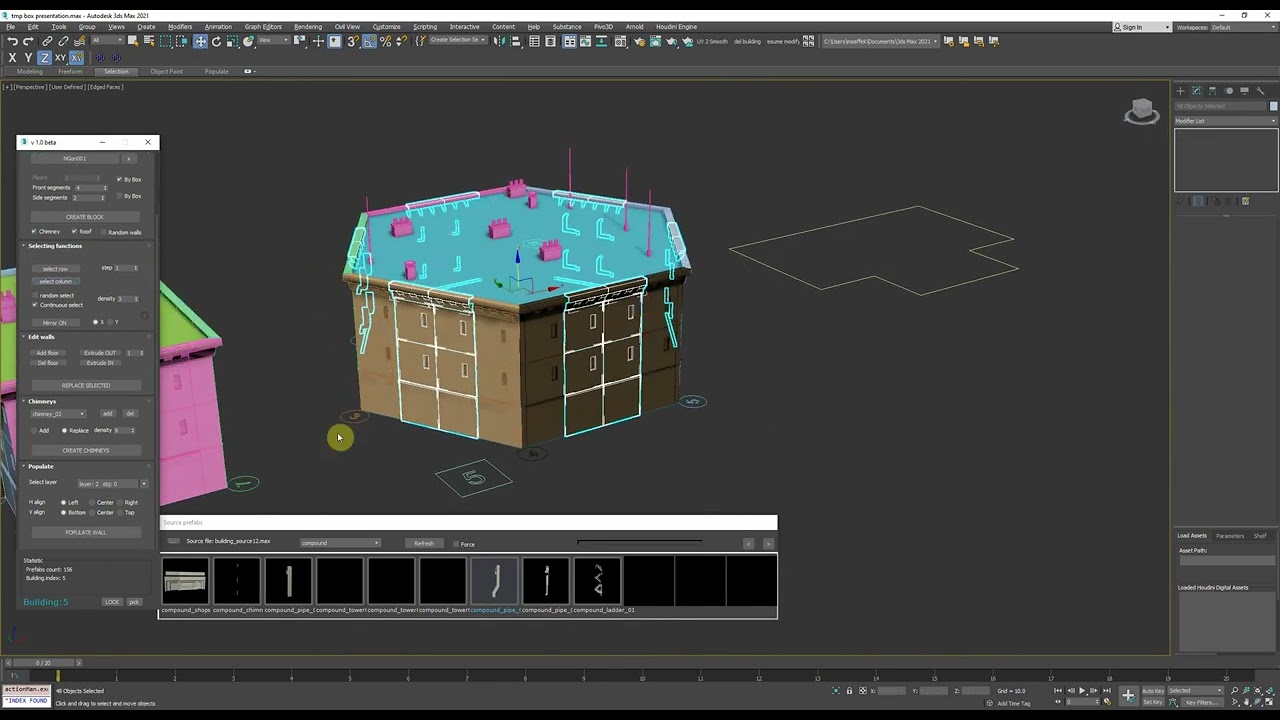The width and height of the screenshot is (1280, 720).
Task: Open the Modifiers menu
Action: 180,27
